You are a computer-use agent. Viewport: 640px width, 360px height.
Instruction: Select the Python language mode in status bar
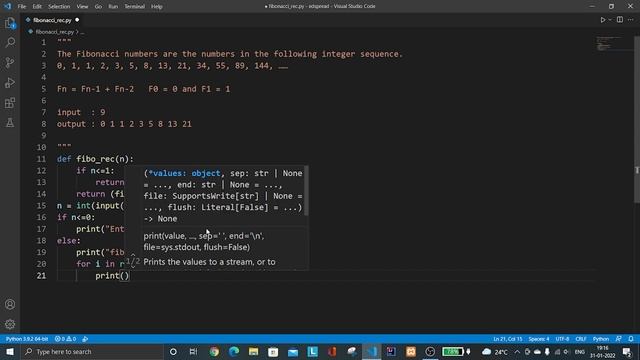601,339
